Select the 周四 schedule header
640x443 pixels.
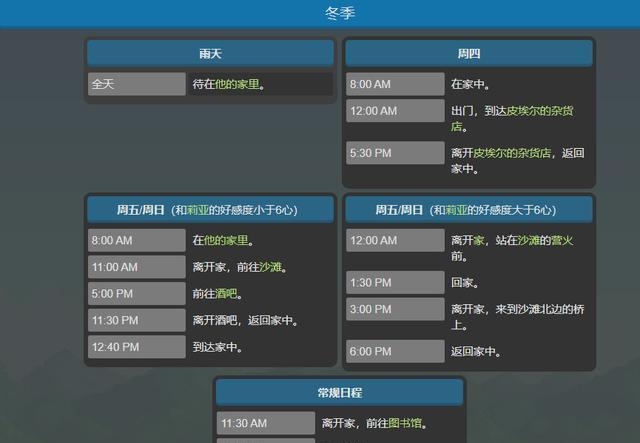tap(469, 53)
